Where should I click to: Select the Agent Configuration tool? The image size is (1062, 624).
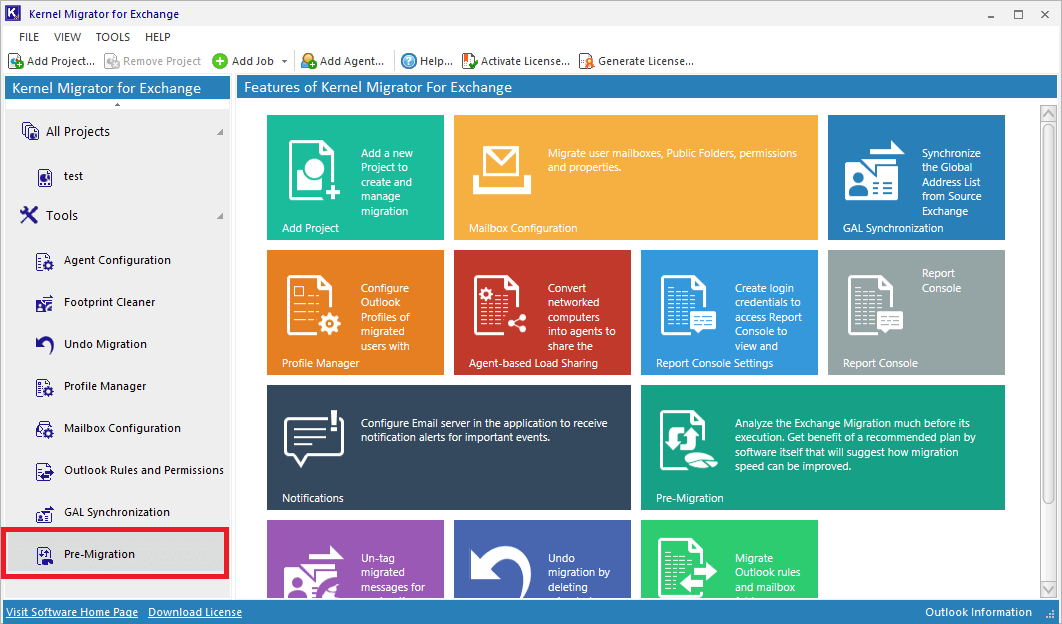116,260
